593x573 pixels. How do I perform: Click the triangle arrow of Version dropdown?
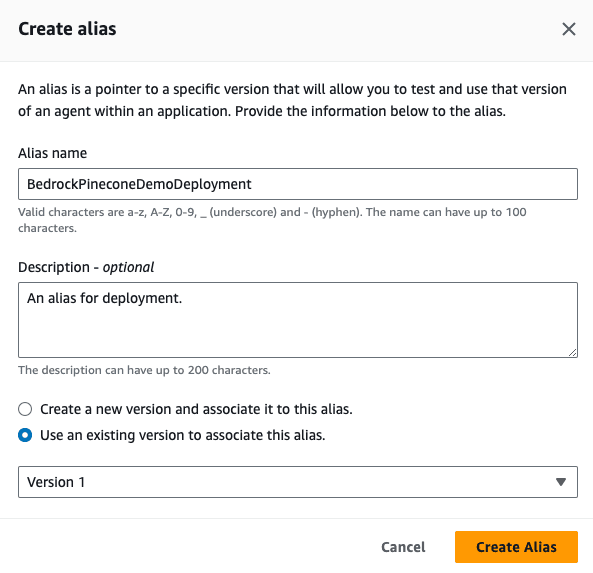point(561,482)
